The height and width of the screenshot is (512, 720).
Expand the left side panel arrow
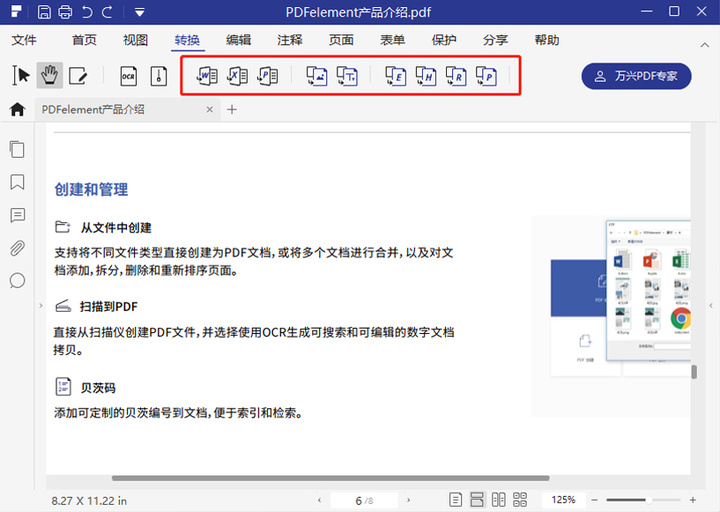40,305
